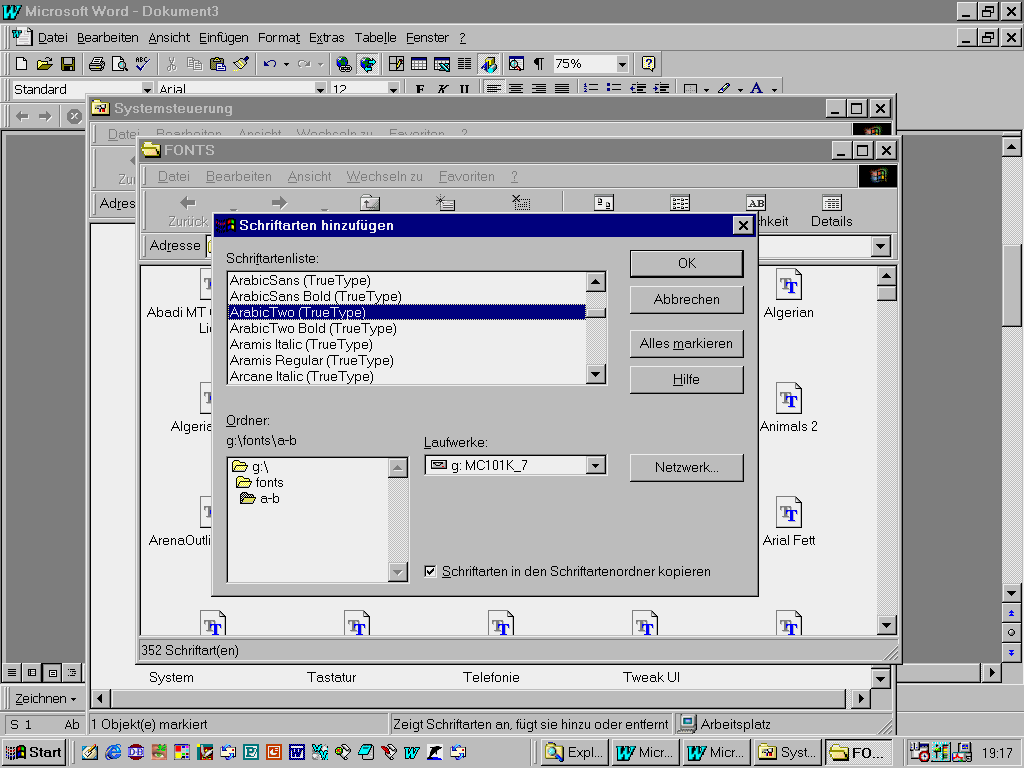Image resolution: width=1024 pixels, height=768 pixels.
Task: Toggle the Web toolbar icon
Action: (x=368, y=64)
